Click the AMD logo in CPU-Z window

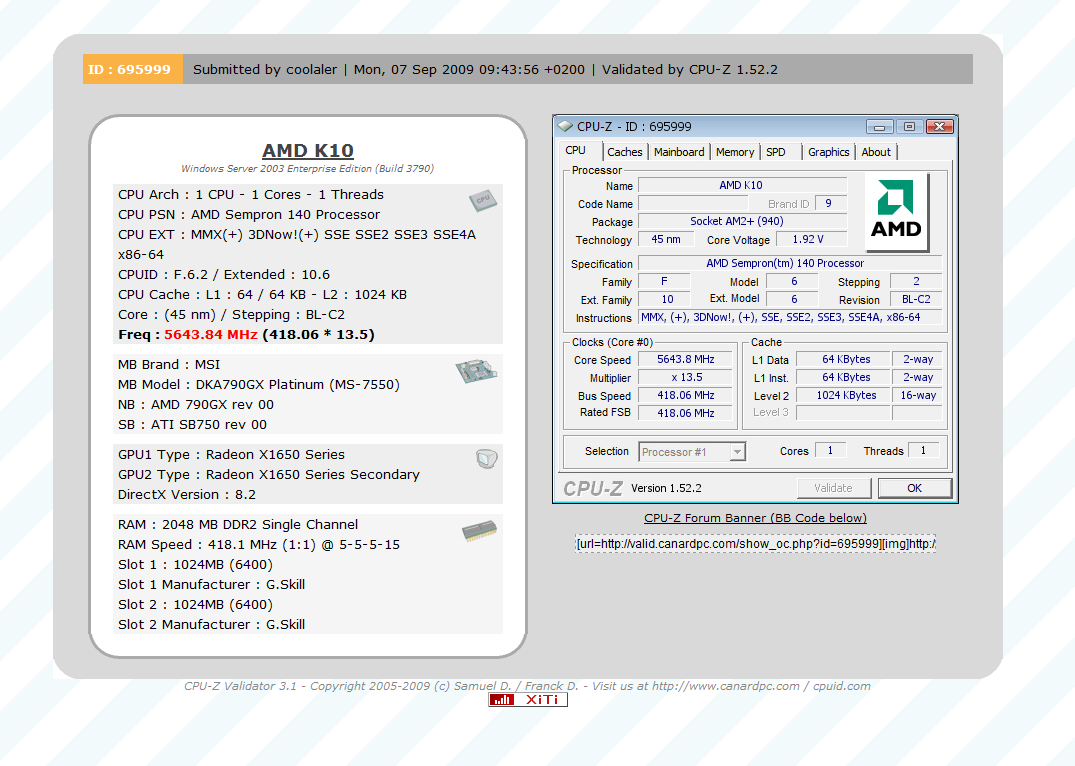click(x=897, y=213)
